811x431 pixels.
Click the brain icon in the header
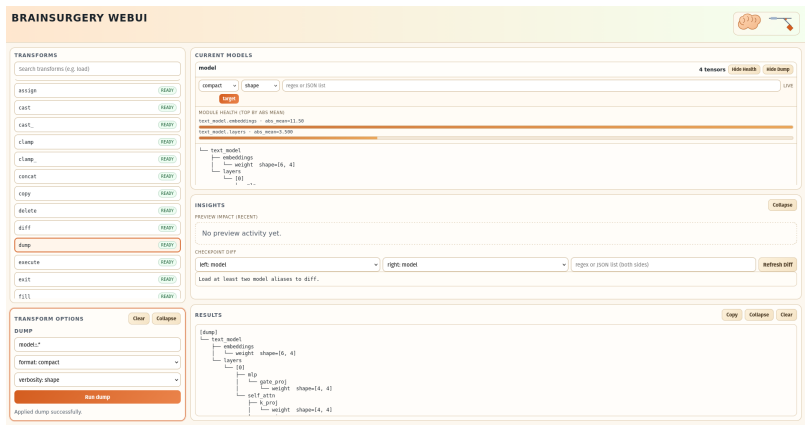(x=749, y=23)
